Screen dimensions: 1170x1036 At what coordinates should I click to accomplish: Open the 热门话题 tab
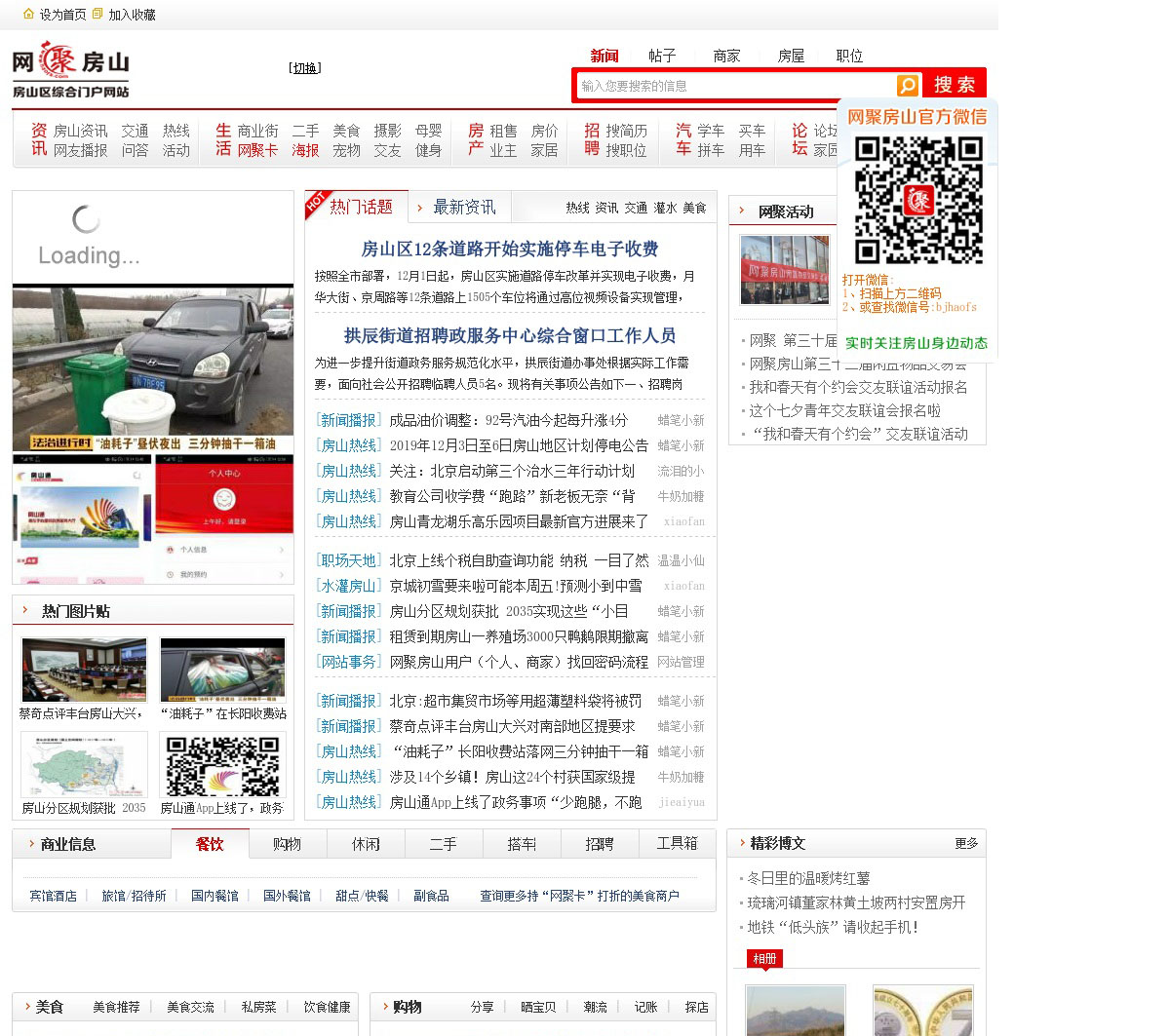pyautogui.click(x=361, y=207)
